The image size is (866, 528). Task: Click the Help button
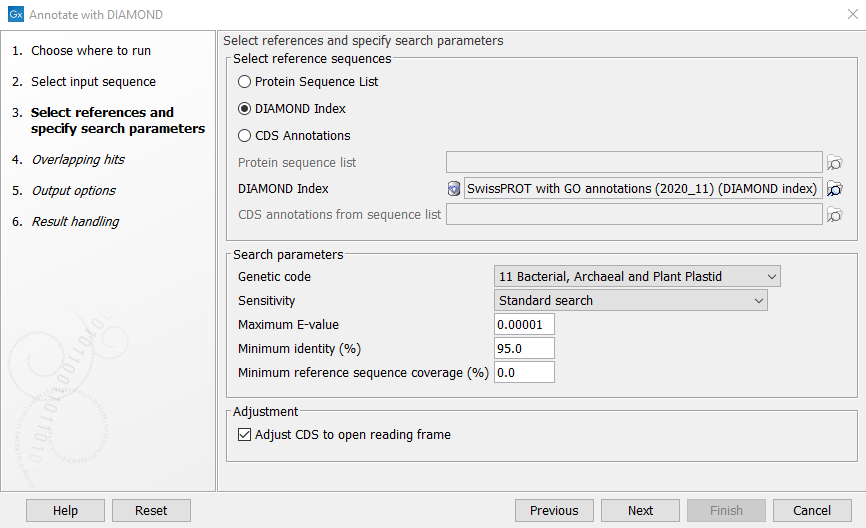tap(65, 511)
